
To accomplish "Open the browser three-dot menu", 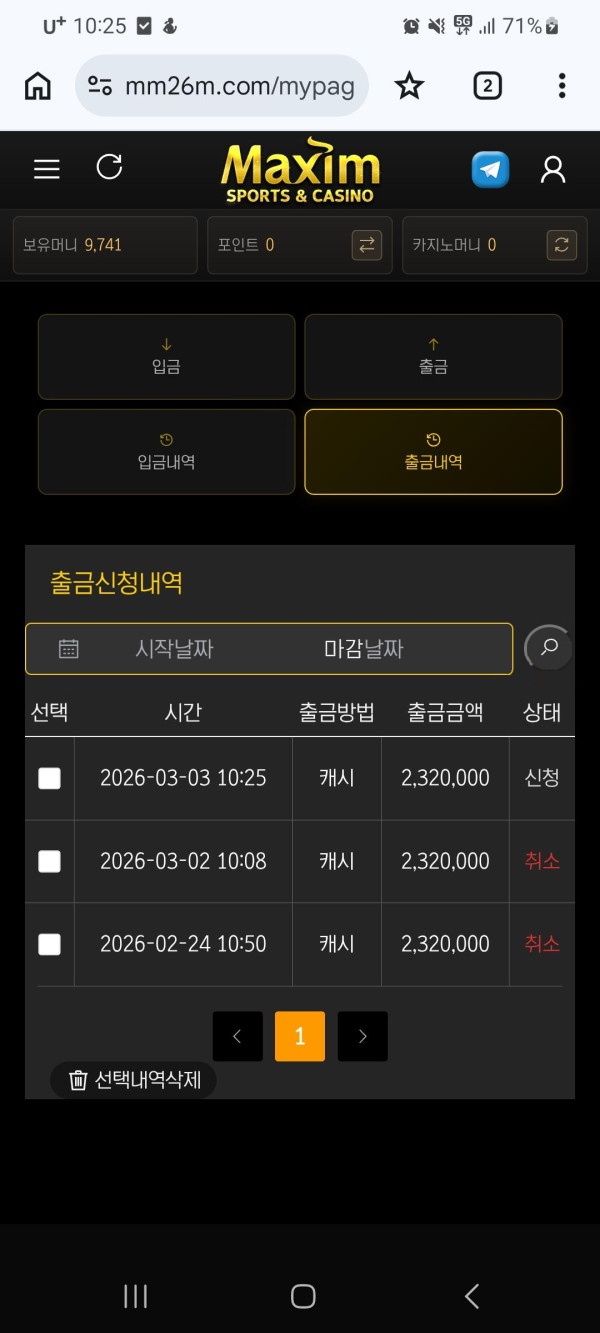I will tap(562, 86).
